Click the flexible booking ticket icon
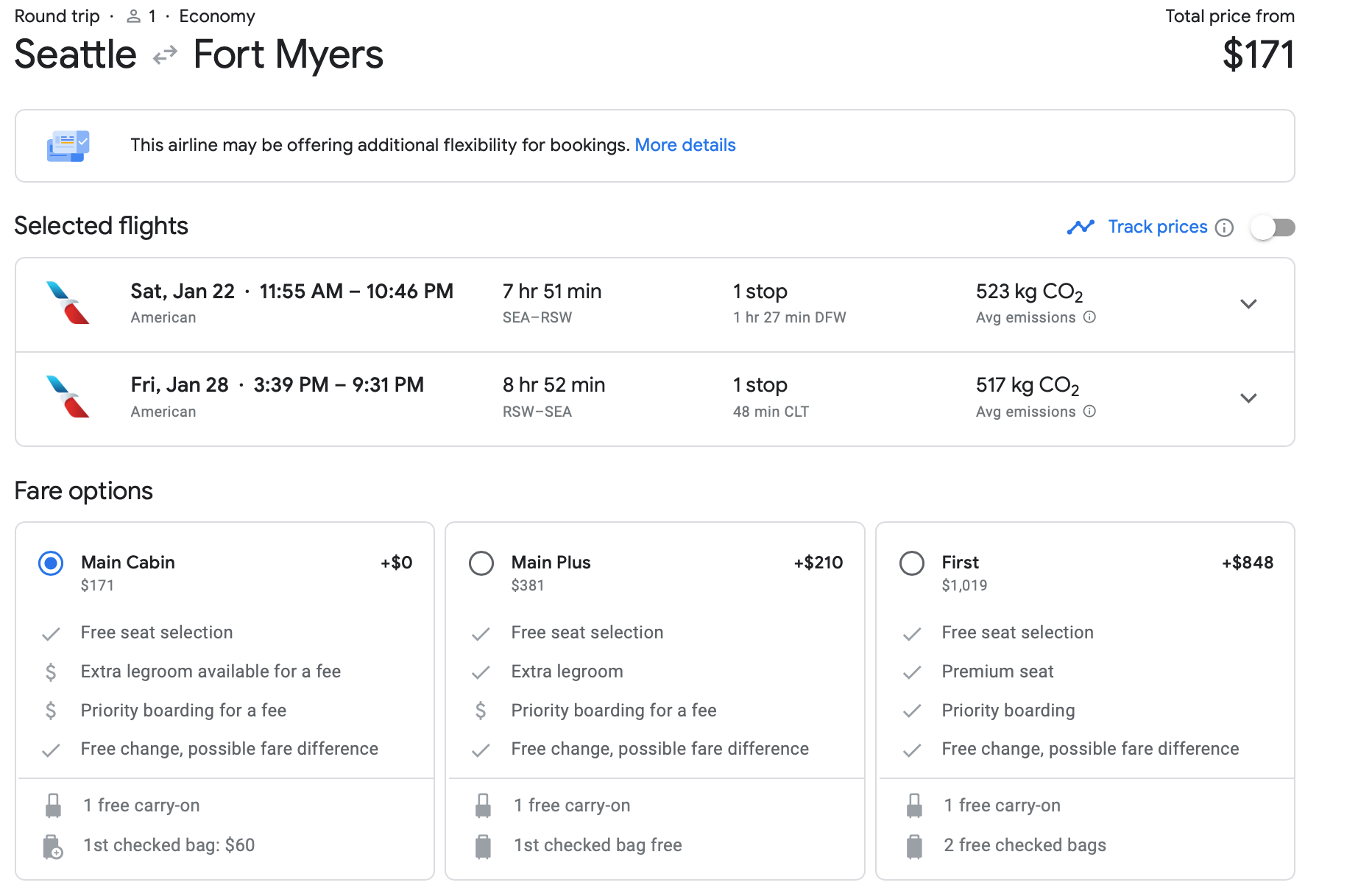 tap(68, 146)
